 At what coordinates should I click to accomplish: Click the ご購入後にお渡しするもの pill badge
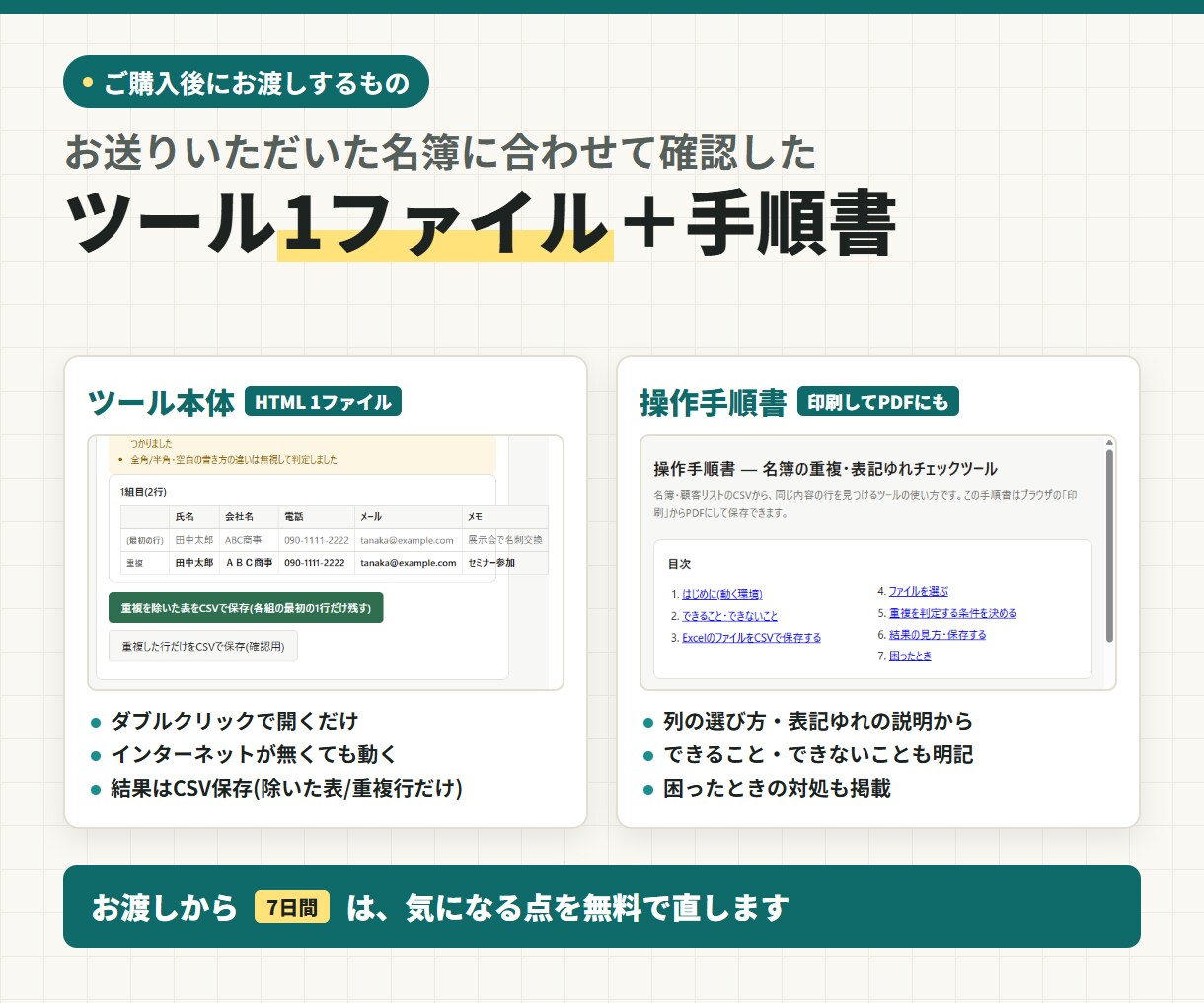click(246, 82)
